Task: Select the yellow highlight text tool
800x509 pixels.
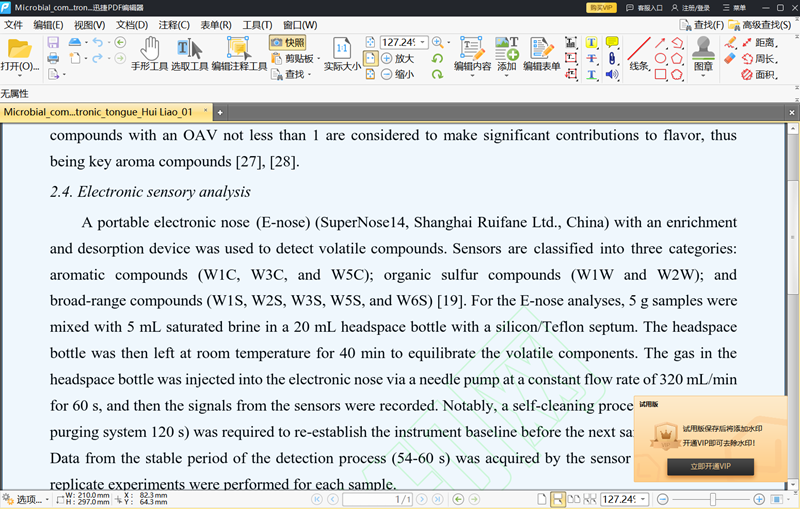Action: click(591, 42)
